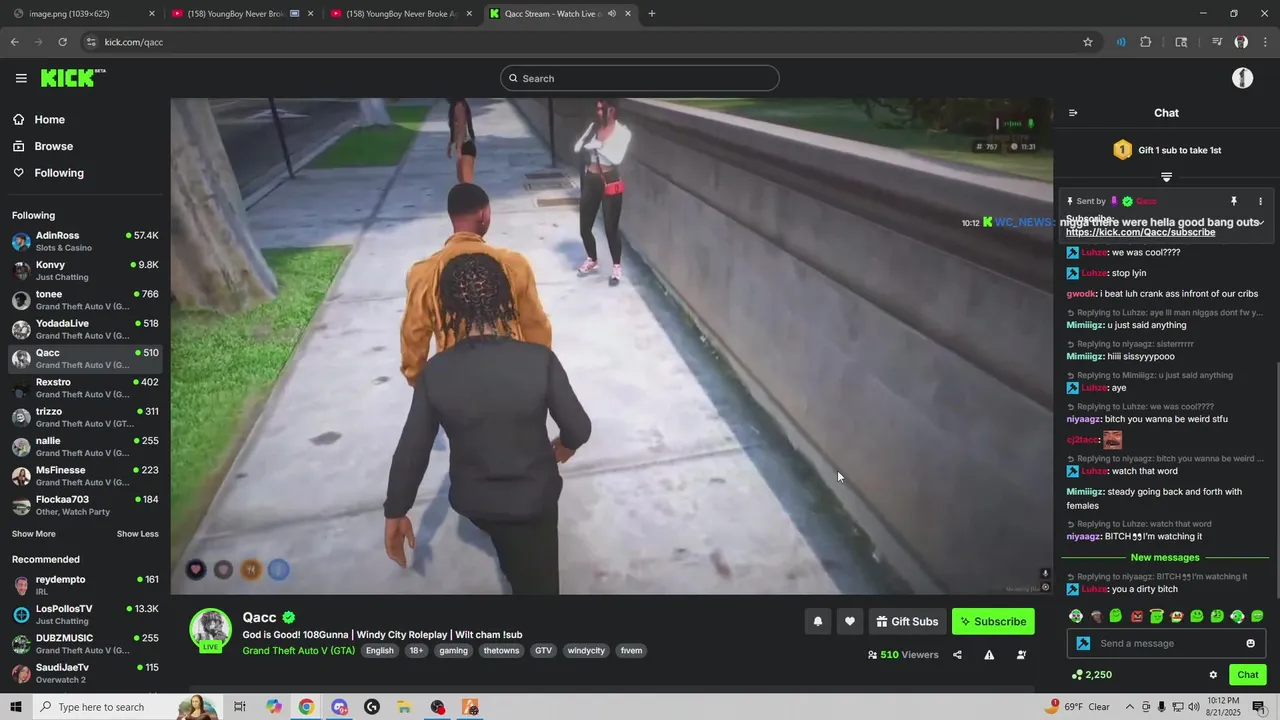Click the 510 Viewers count
Viewport: 1280px width, 720px height.
(903, 655)
